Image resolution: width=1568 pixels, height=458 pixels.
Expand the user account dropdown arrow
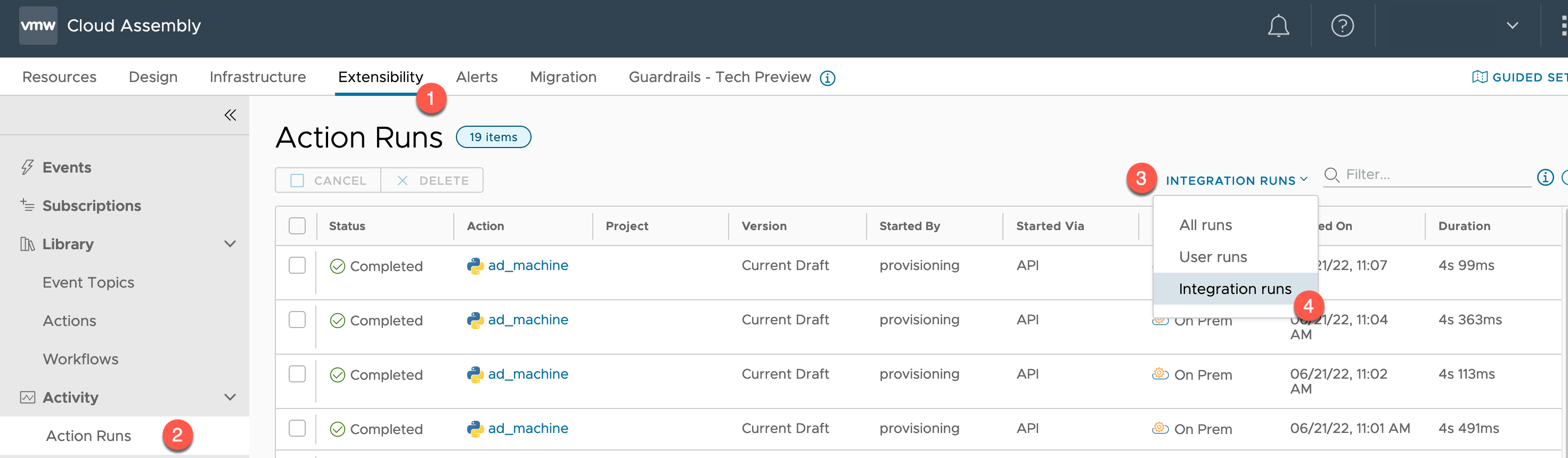pos(1512,26)
